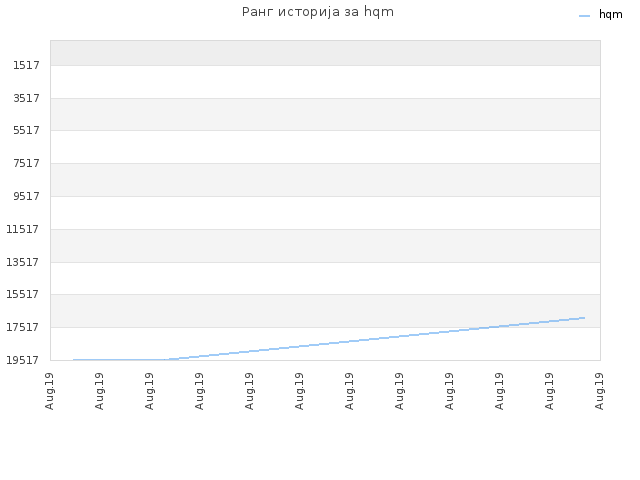Select the 15517 y-axis label
640x480 pixels.
[23, 294]
